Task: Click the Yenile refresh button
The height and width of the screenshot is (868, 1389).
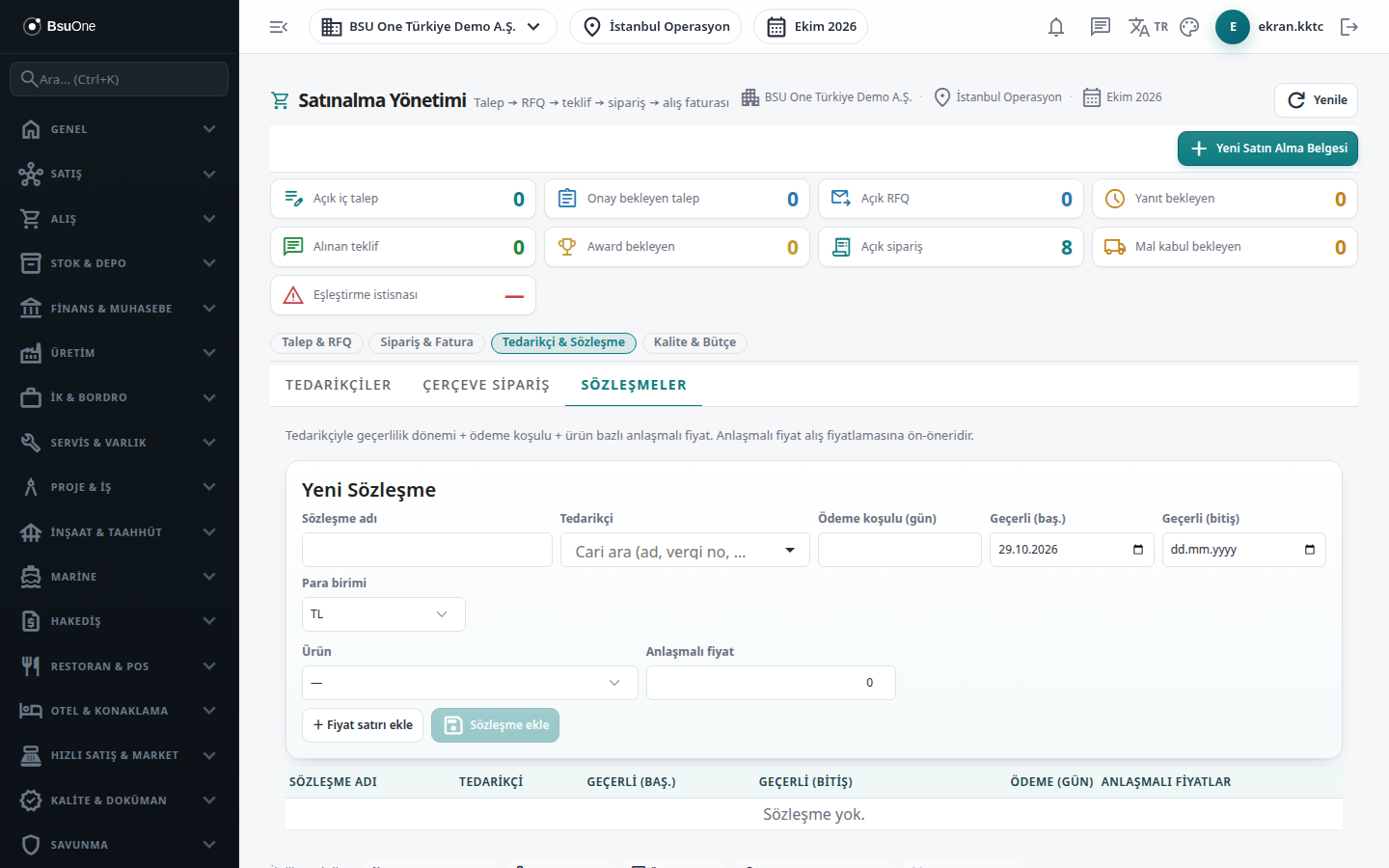Action: [1317, 100]
